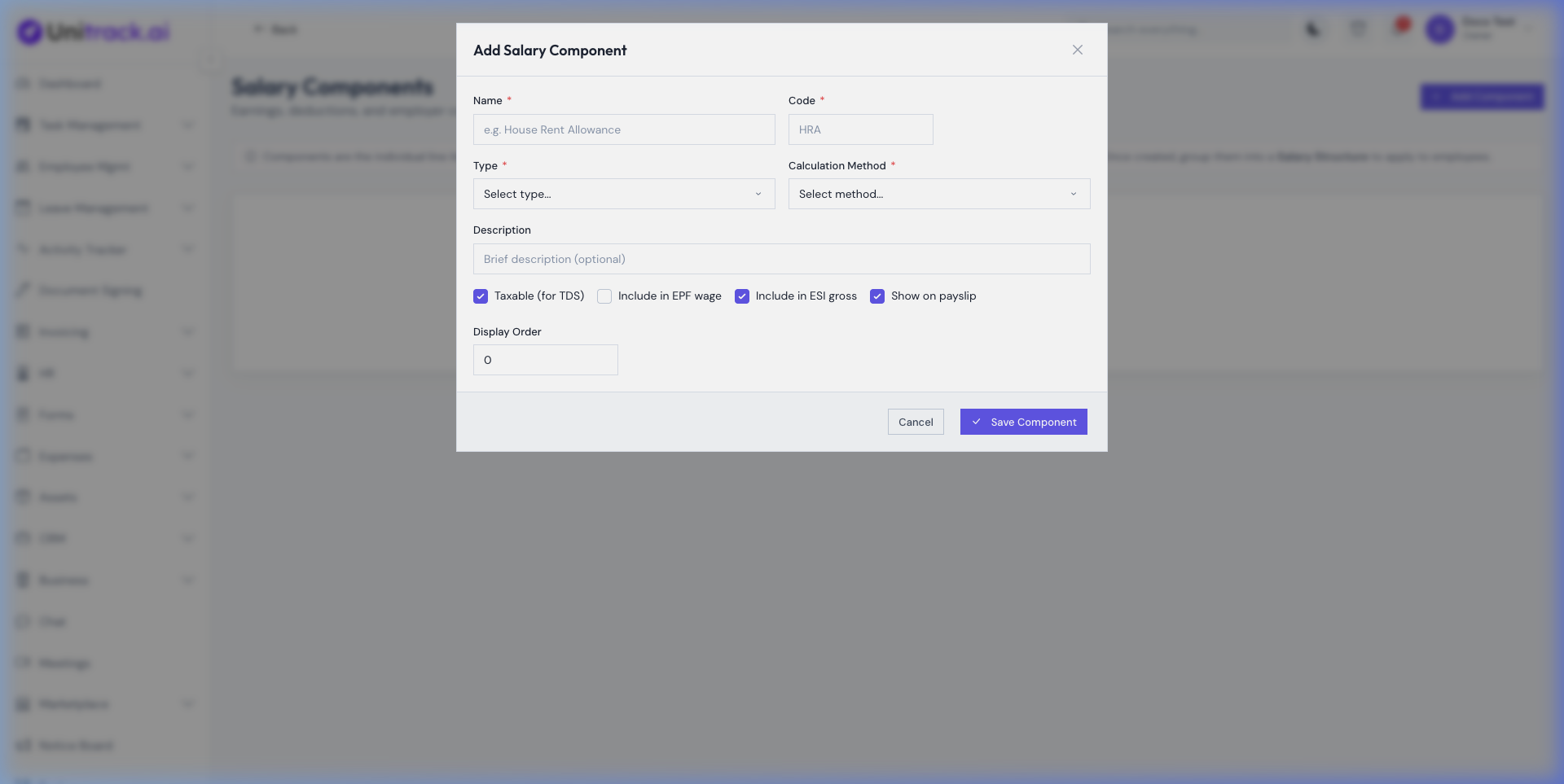
Task: Open the Meetings sidebar item
Action: click(x=64, y=663)
